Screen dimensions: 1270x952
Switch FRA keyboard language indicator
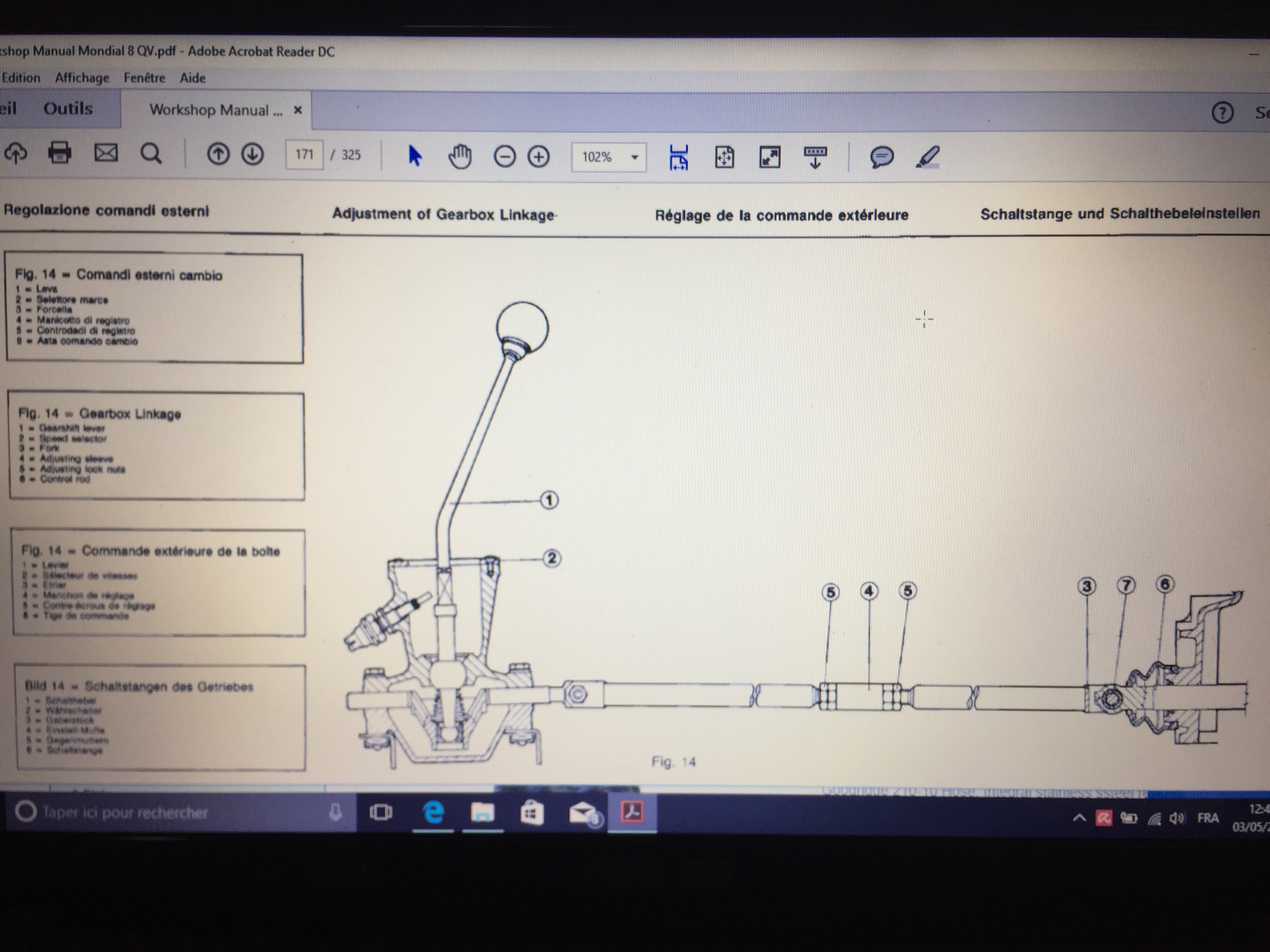coord(1208,818)
